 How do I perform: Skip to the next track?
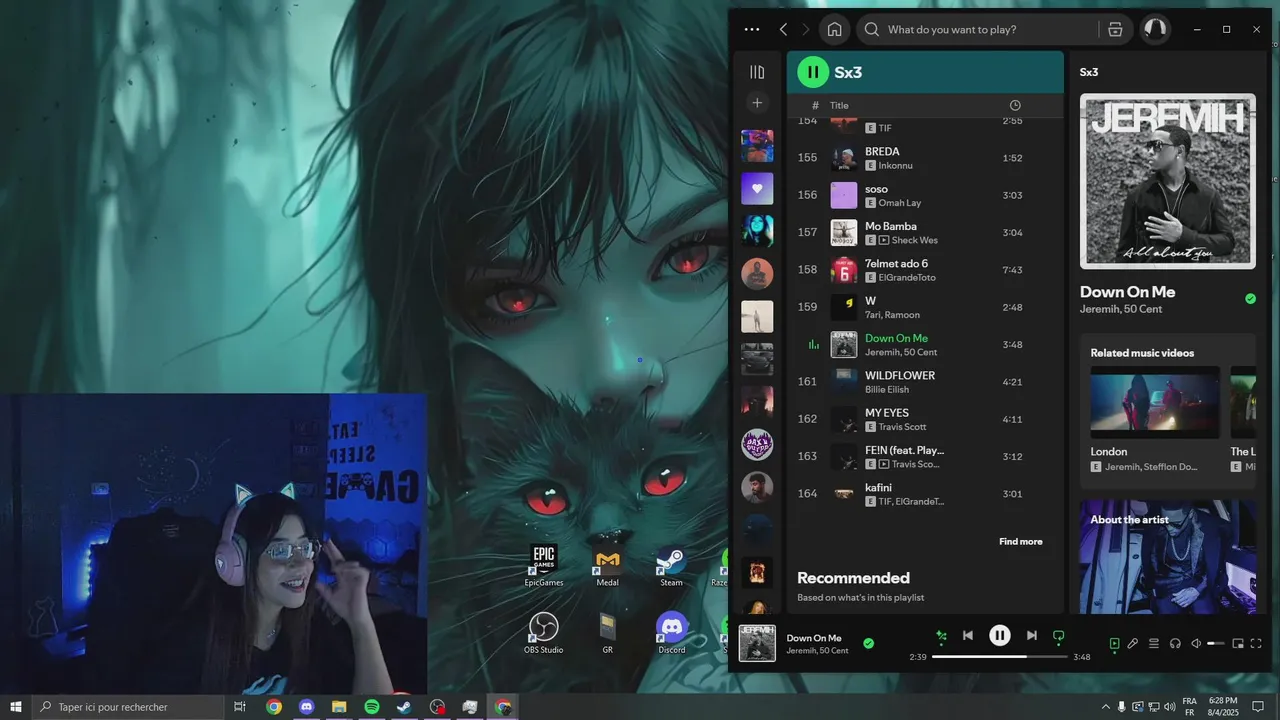pyautogui.click(x=1032, y=635)
